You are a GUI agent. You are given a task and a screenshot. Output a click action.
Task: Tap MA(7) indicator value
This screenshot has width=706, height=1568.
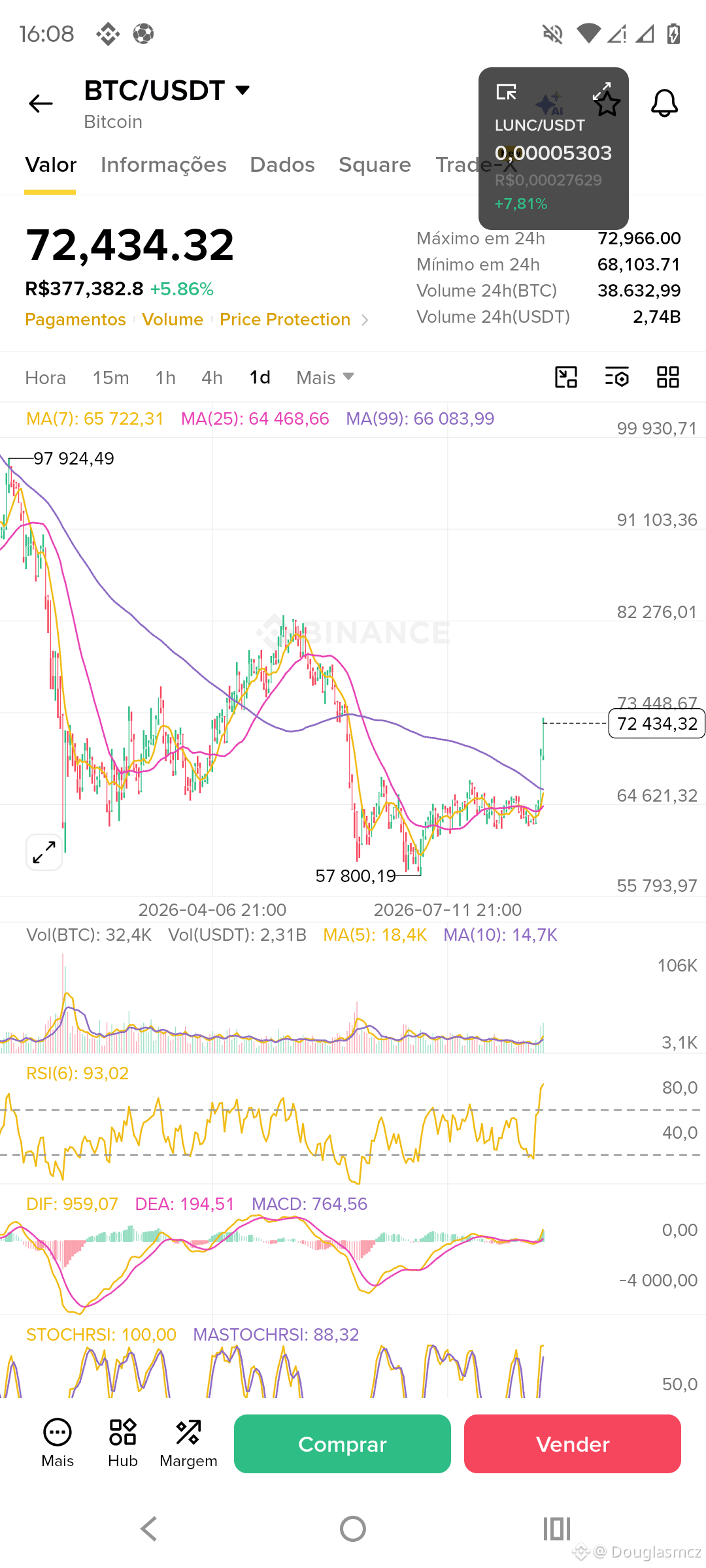coord(95,419)
